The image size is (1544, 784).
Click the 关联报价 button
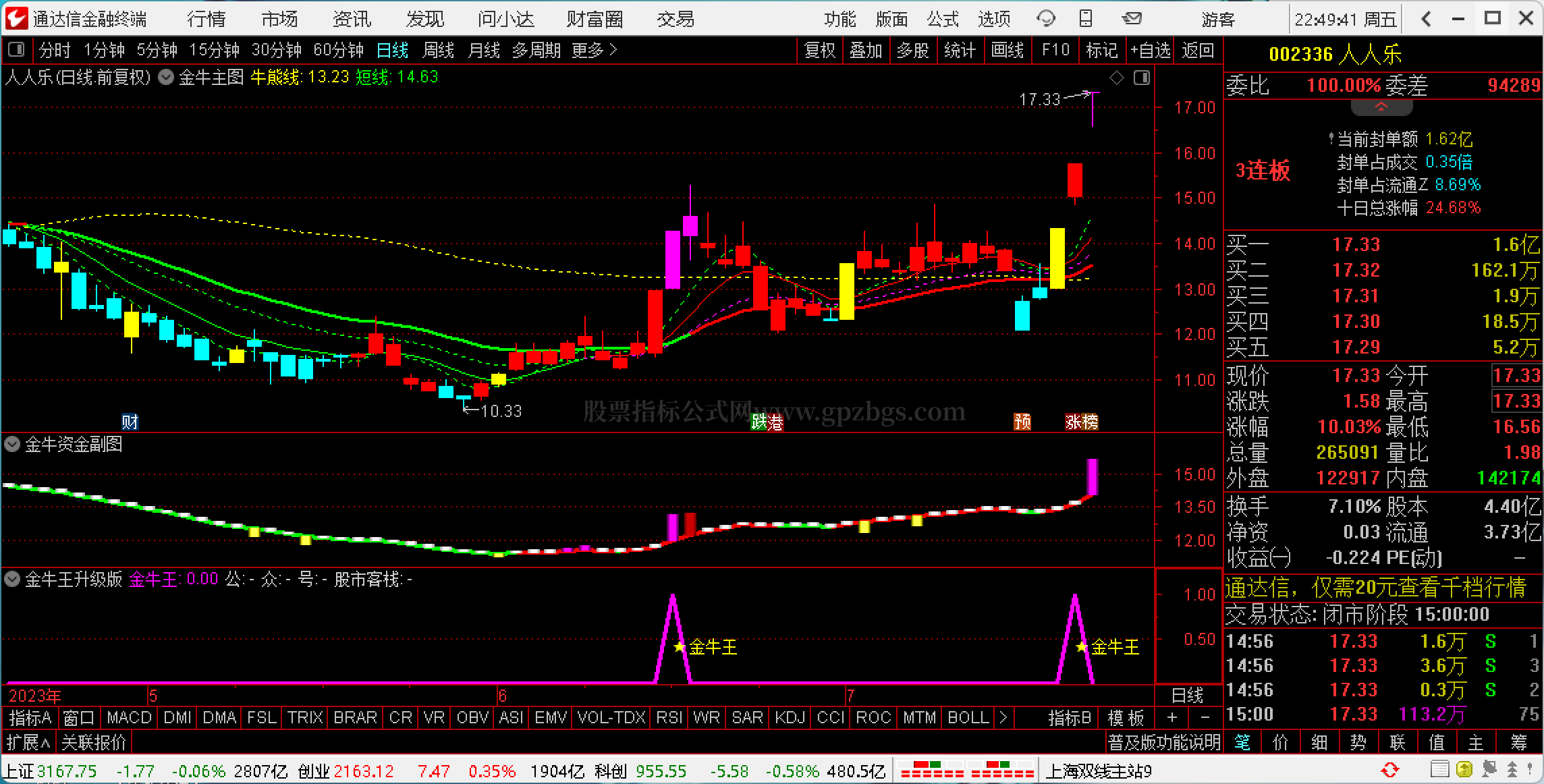[x=94, y=743]
